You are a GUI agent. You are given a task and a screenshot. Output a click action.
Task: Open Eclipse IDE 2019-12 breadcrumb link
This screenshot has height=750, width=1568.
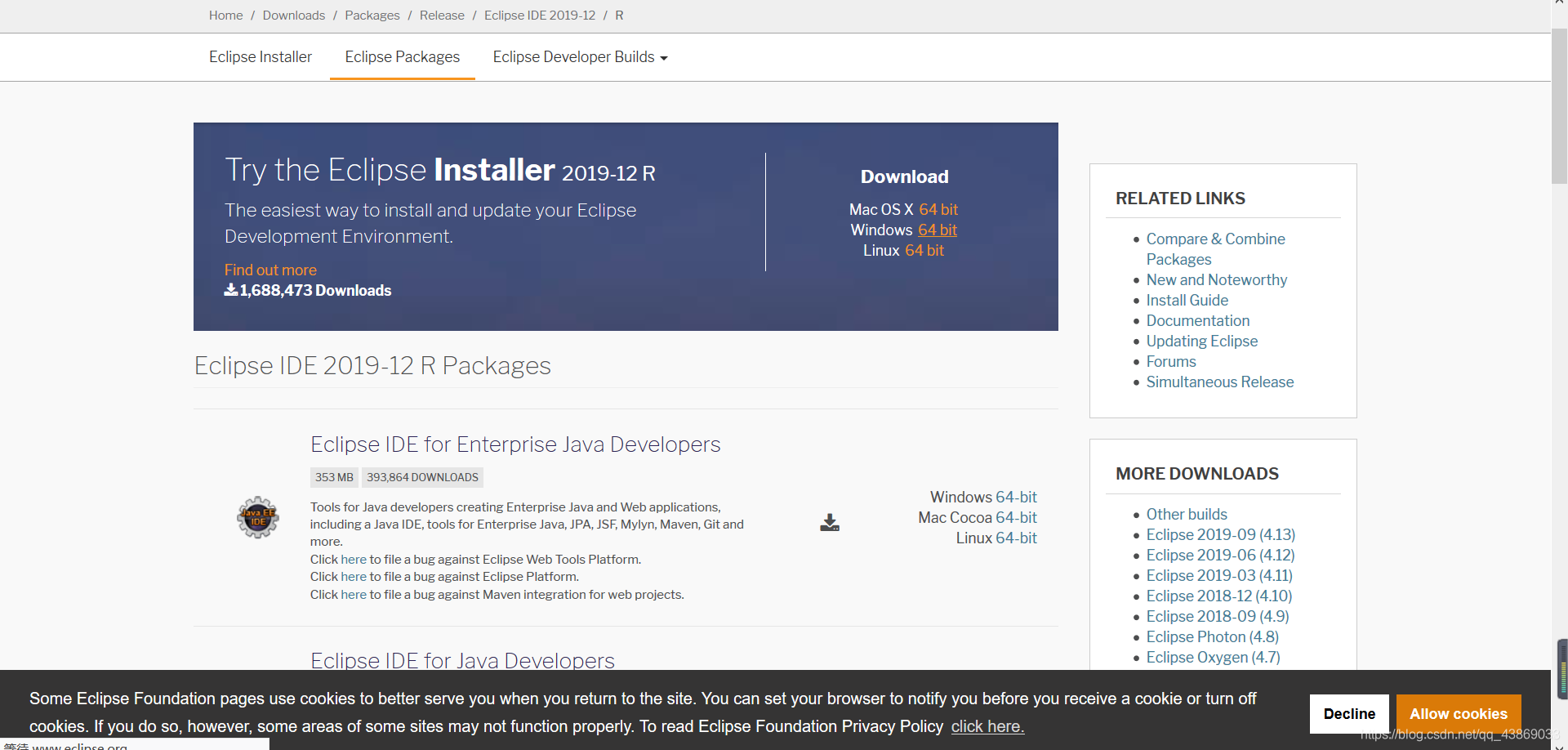pyautogui.click(x=540, y=16)
